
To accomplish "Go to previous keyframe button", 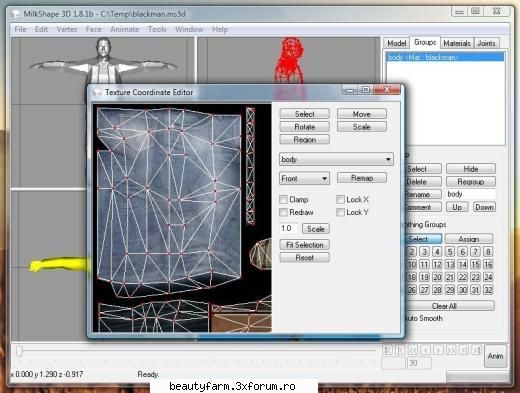I will point(400,350).
